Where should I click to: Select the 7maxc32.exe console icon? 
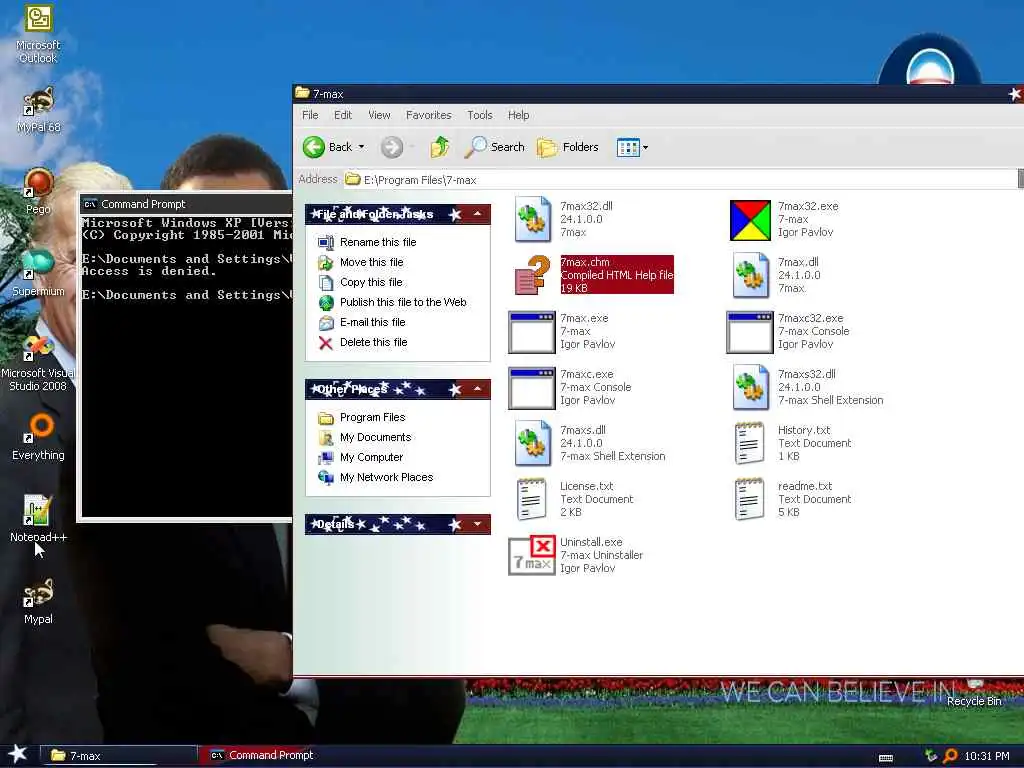coord(750,332)
